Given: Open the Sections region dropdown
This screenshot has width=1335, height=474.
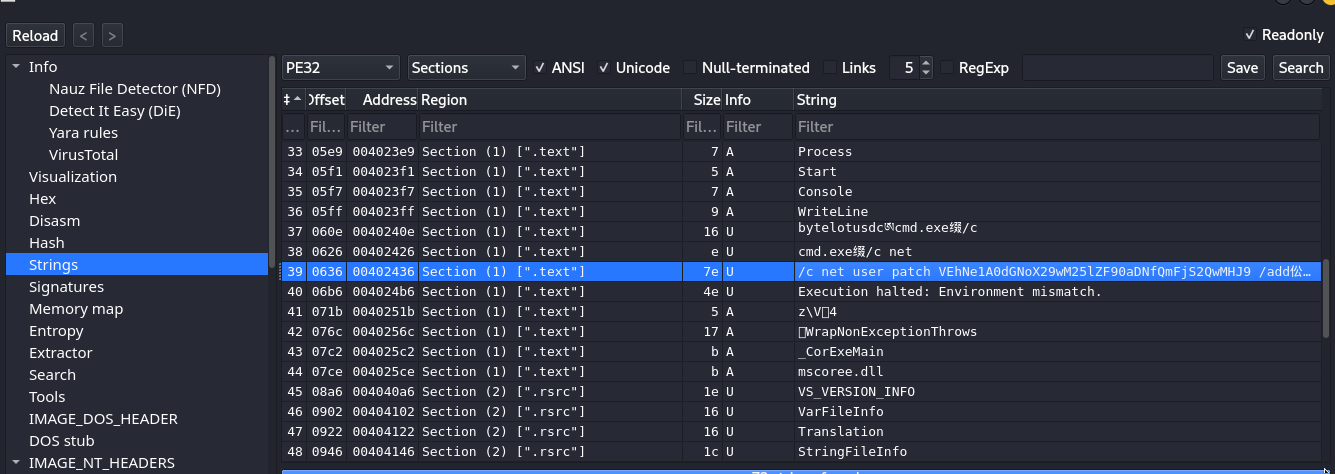Looking at the screenshot, I should (466, 68).
